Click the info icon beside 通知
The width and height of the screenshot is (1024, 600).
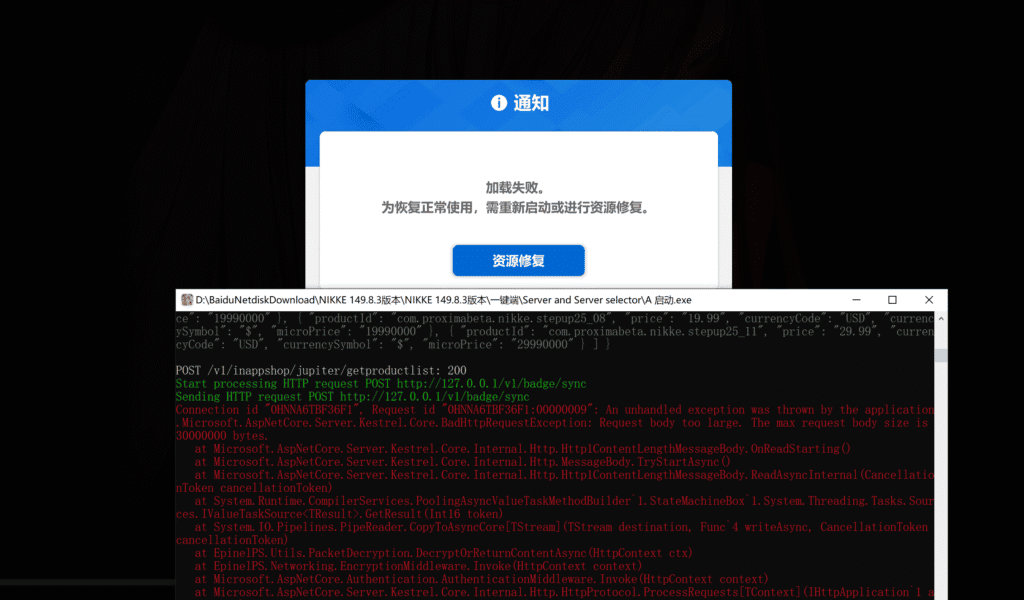[x=499, y=103]
